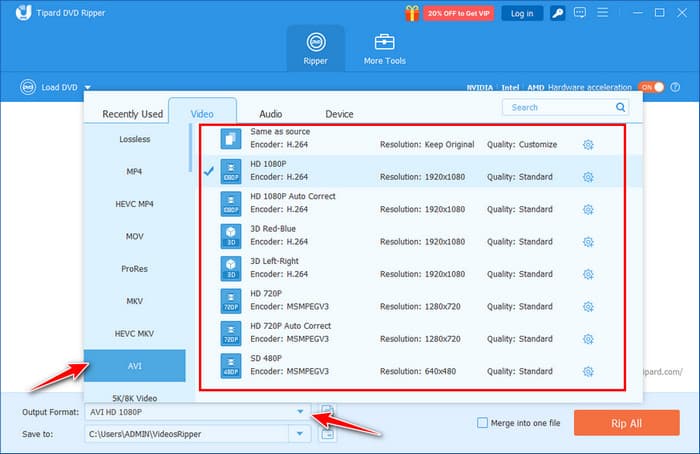Open the feedback chat bubble icon
Viewport: 700px width, 454px height.
click(581, 13)
